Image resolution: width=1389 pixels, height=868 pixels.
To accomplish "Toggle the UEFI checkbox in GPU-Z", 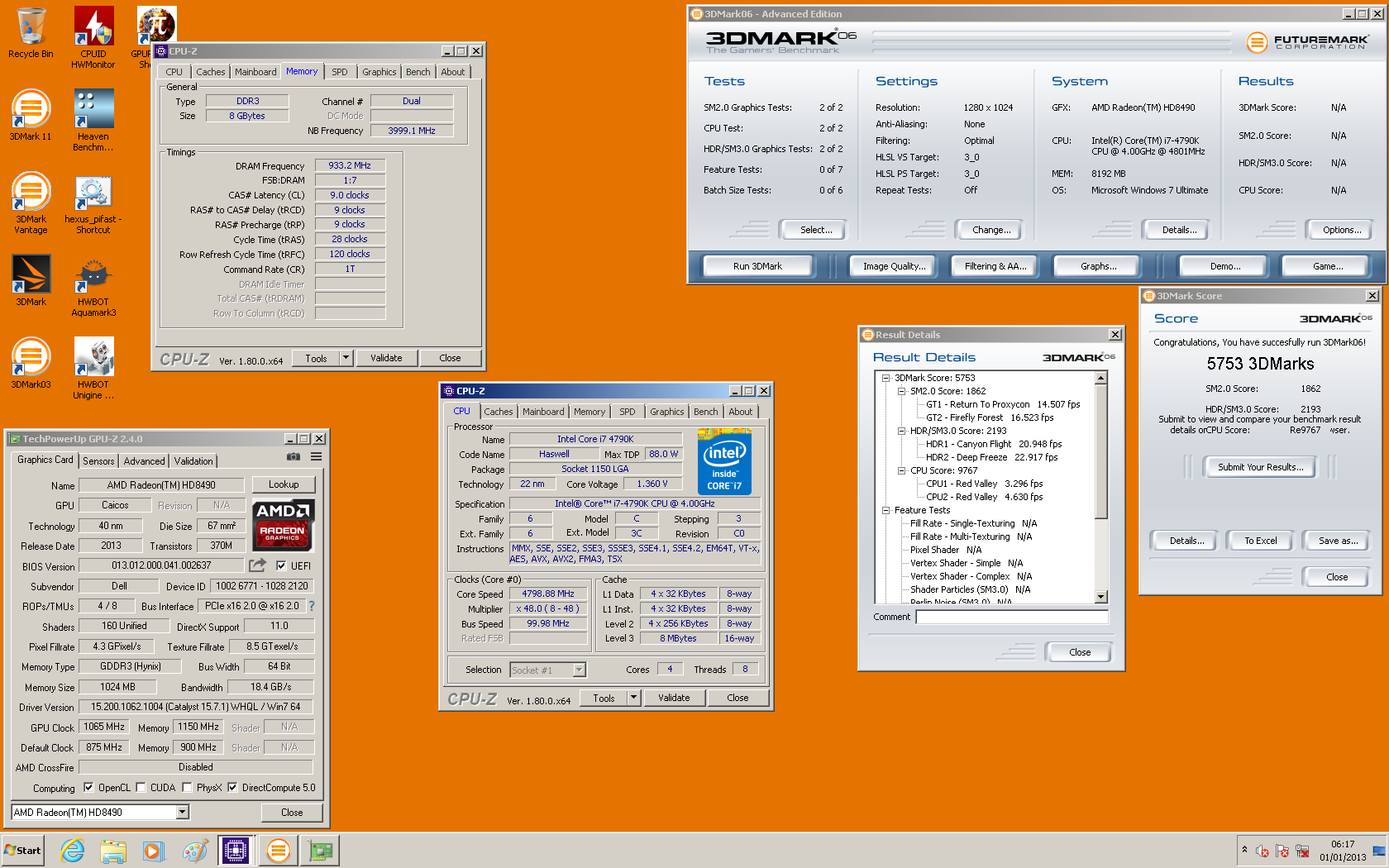I will point(281,566).
